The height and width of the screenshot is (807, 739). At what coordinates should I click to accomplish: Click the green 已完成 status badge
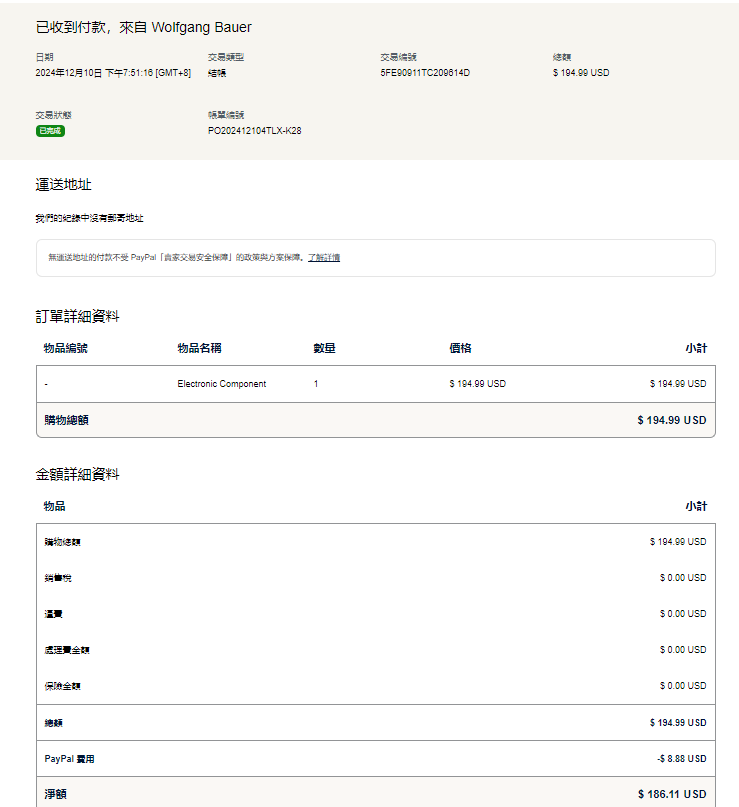coord(50,131)
